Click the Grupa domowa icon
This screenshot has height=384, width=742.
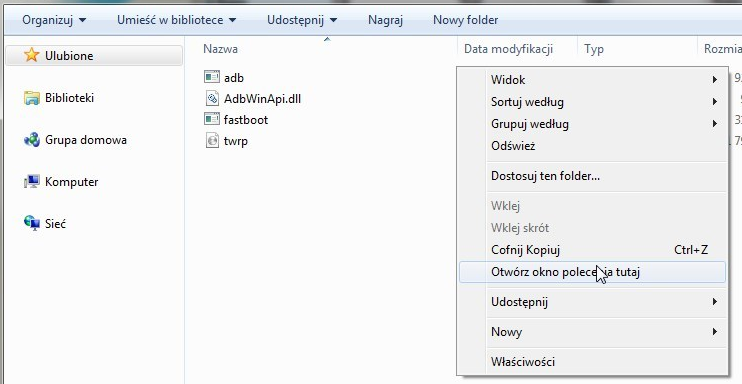31,140
